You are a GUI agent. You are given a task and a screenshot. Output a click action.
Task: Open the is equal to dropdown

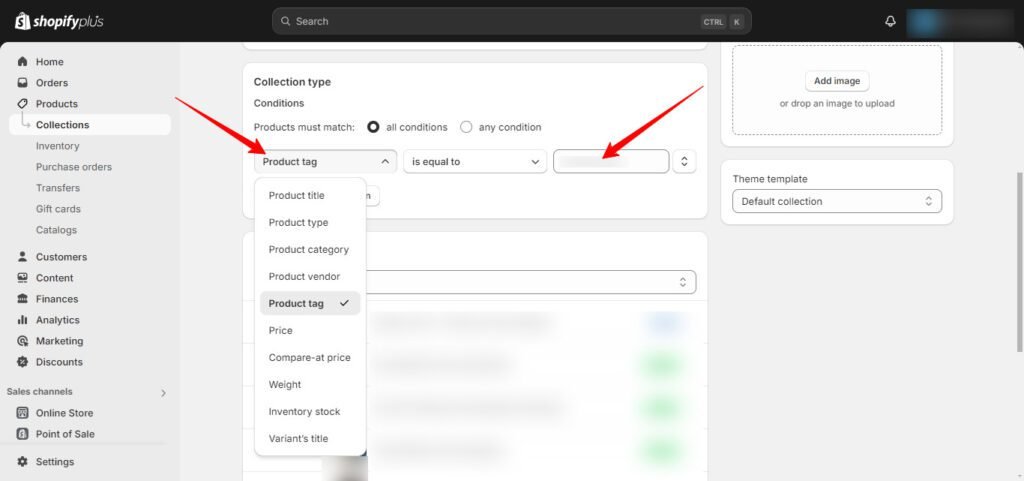click(475, 161)
